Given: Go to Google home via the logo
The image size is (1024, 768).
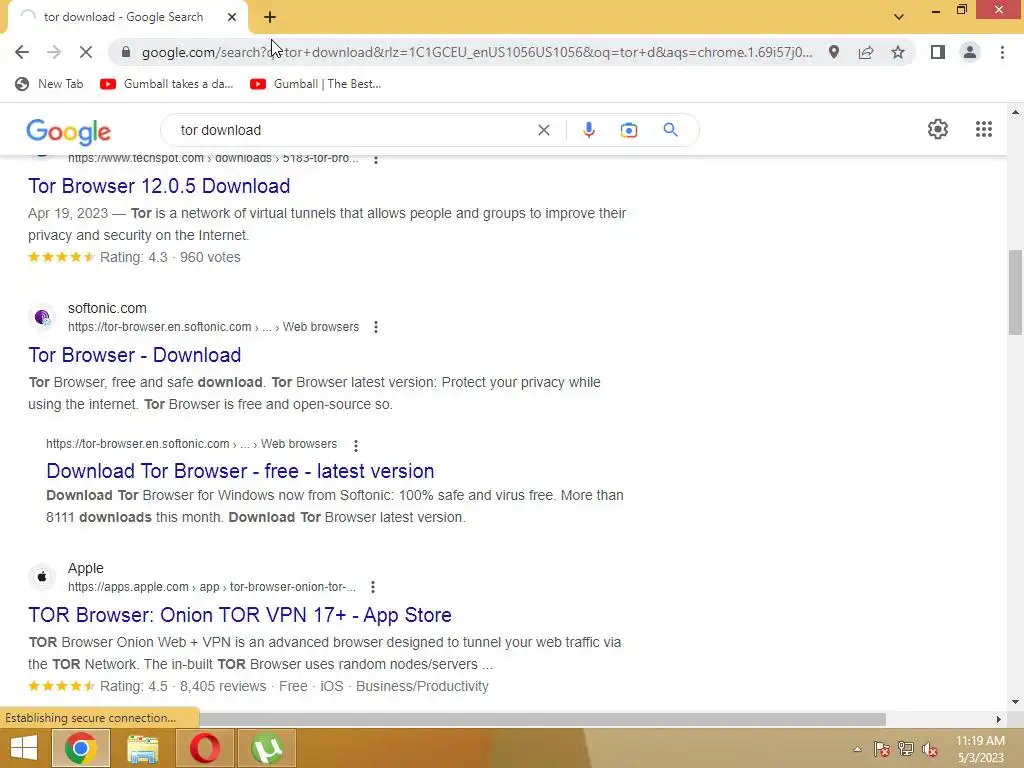Looking at the screenshot, I should tap(69, 131).
